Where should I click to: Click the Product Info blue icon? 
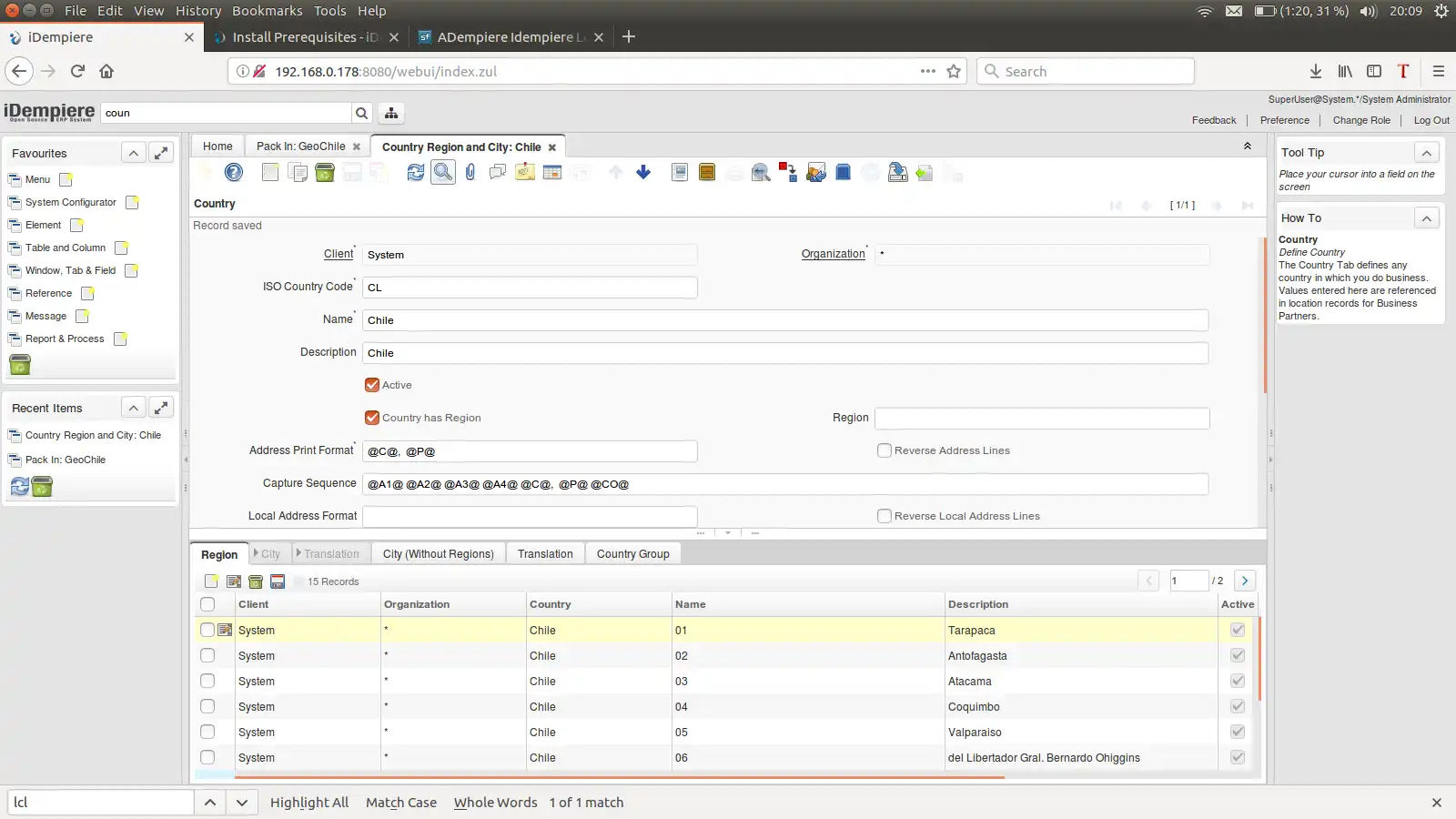[x=844, y=172]
